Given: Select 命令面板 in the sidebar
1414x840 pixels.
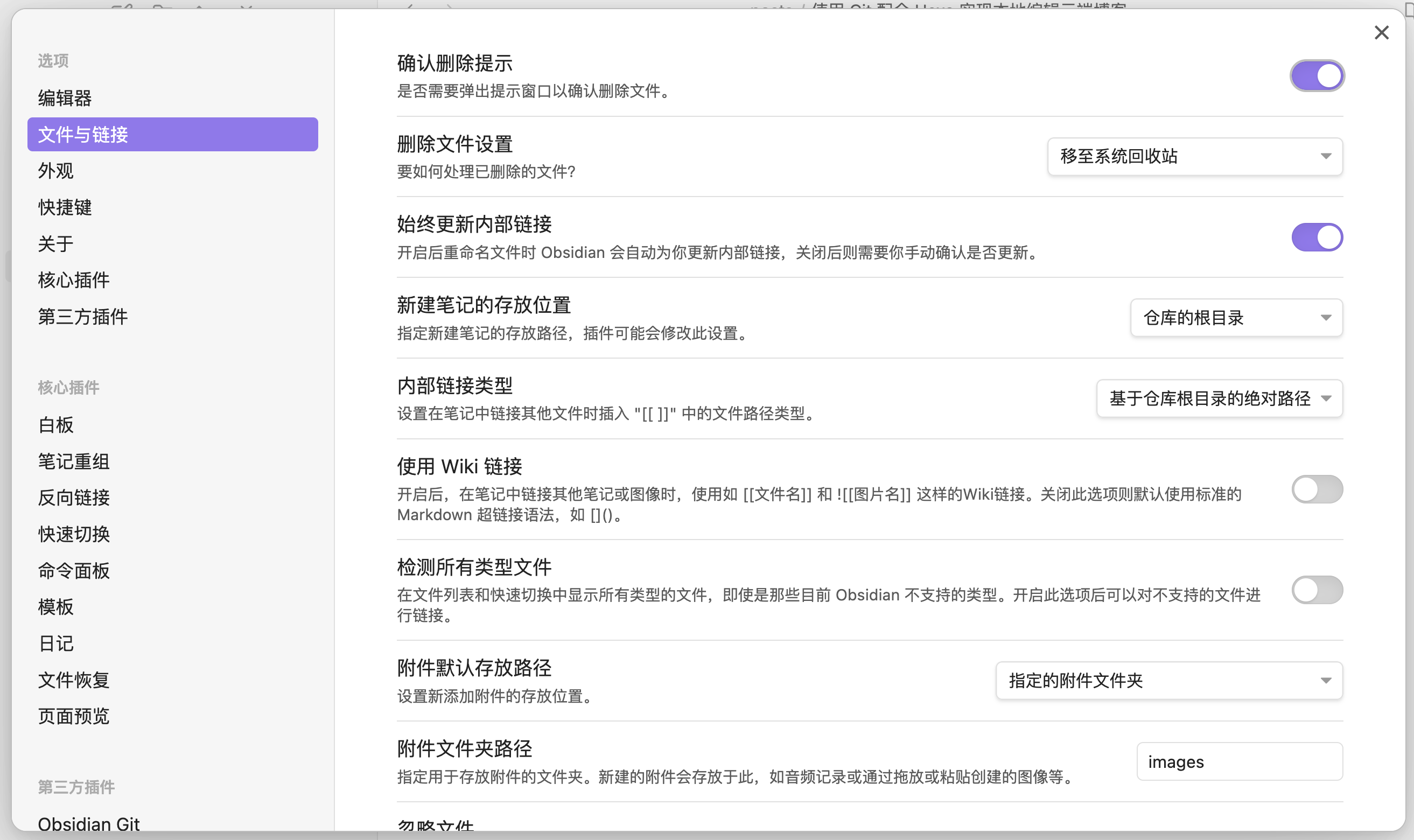Looking at the screenshot, I should [74, 571].
